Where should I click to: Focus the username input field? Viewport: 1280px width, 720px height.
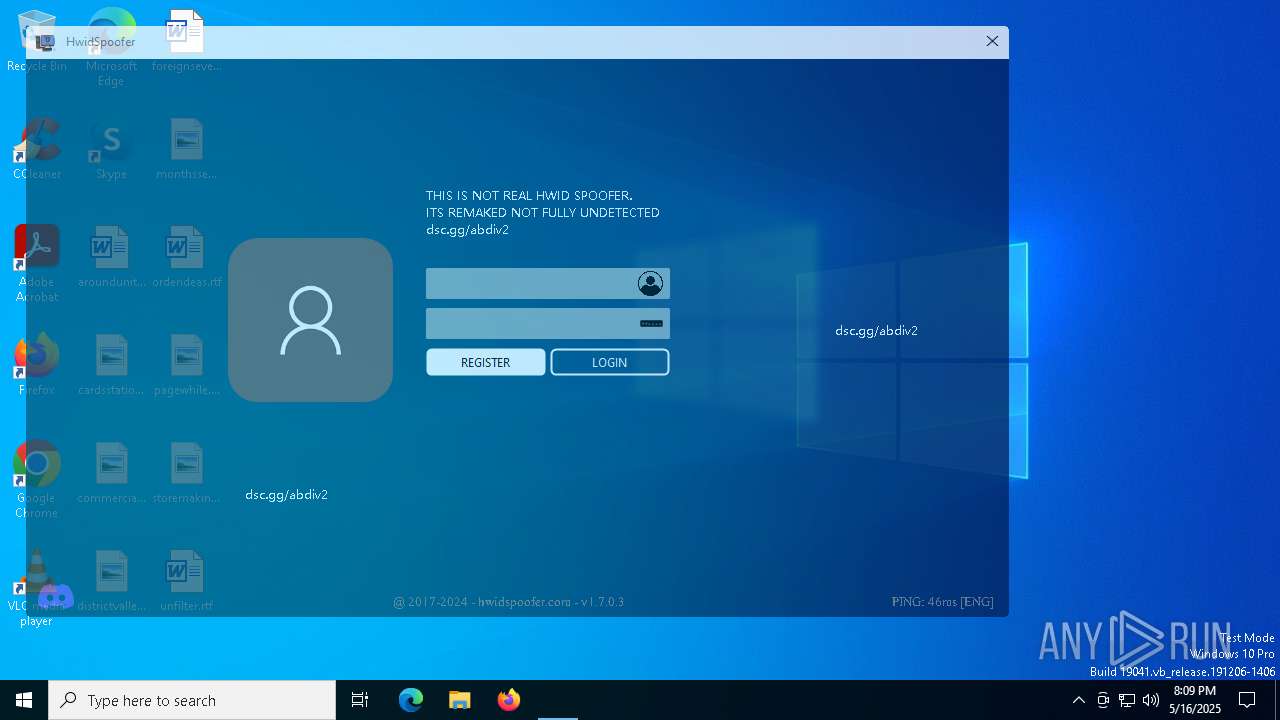548,283
